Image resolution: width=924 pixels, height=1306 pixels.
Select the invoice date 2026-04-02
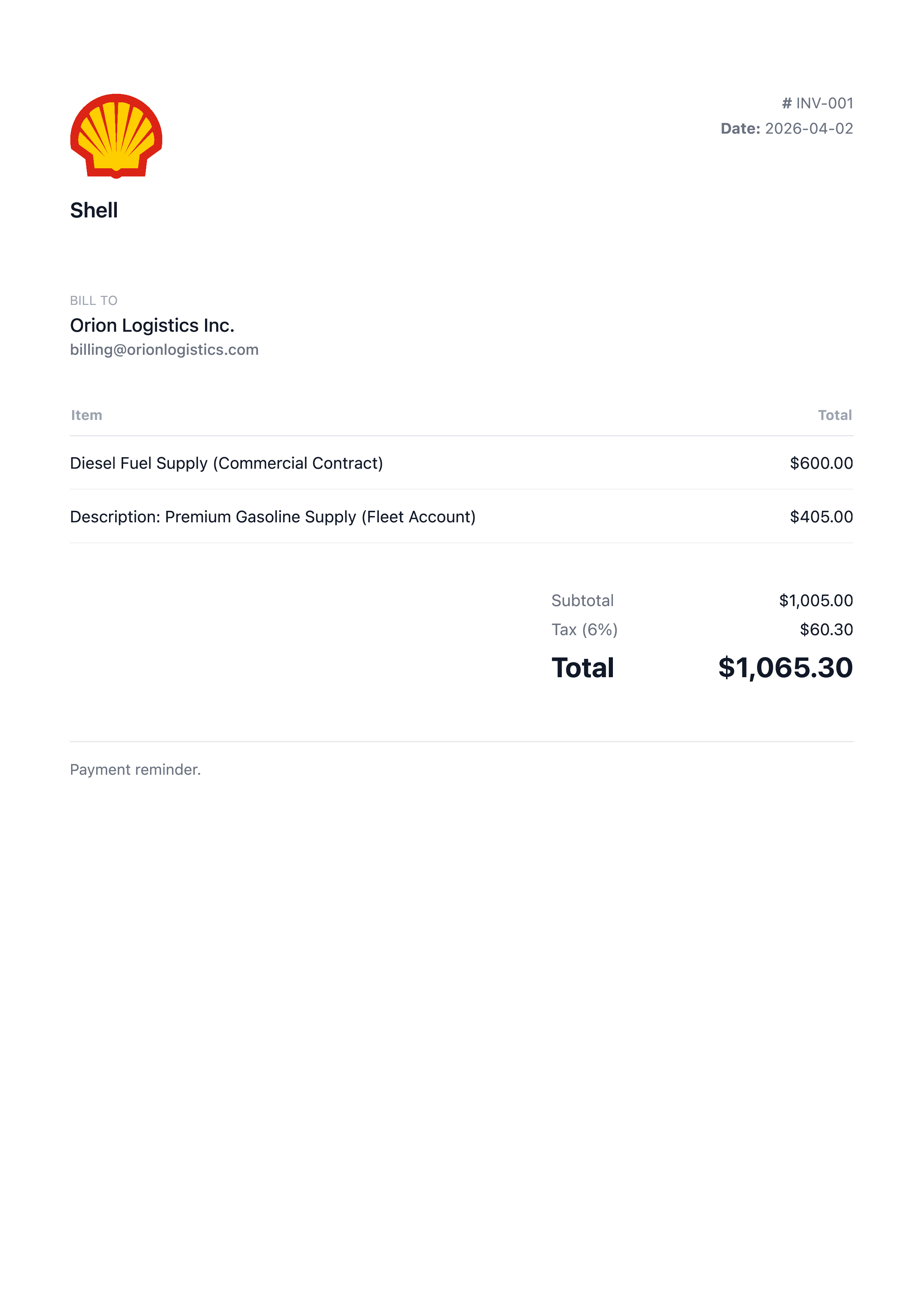[809, 128]
